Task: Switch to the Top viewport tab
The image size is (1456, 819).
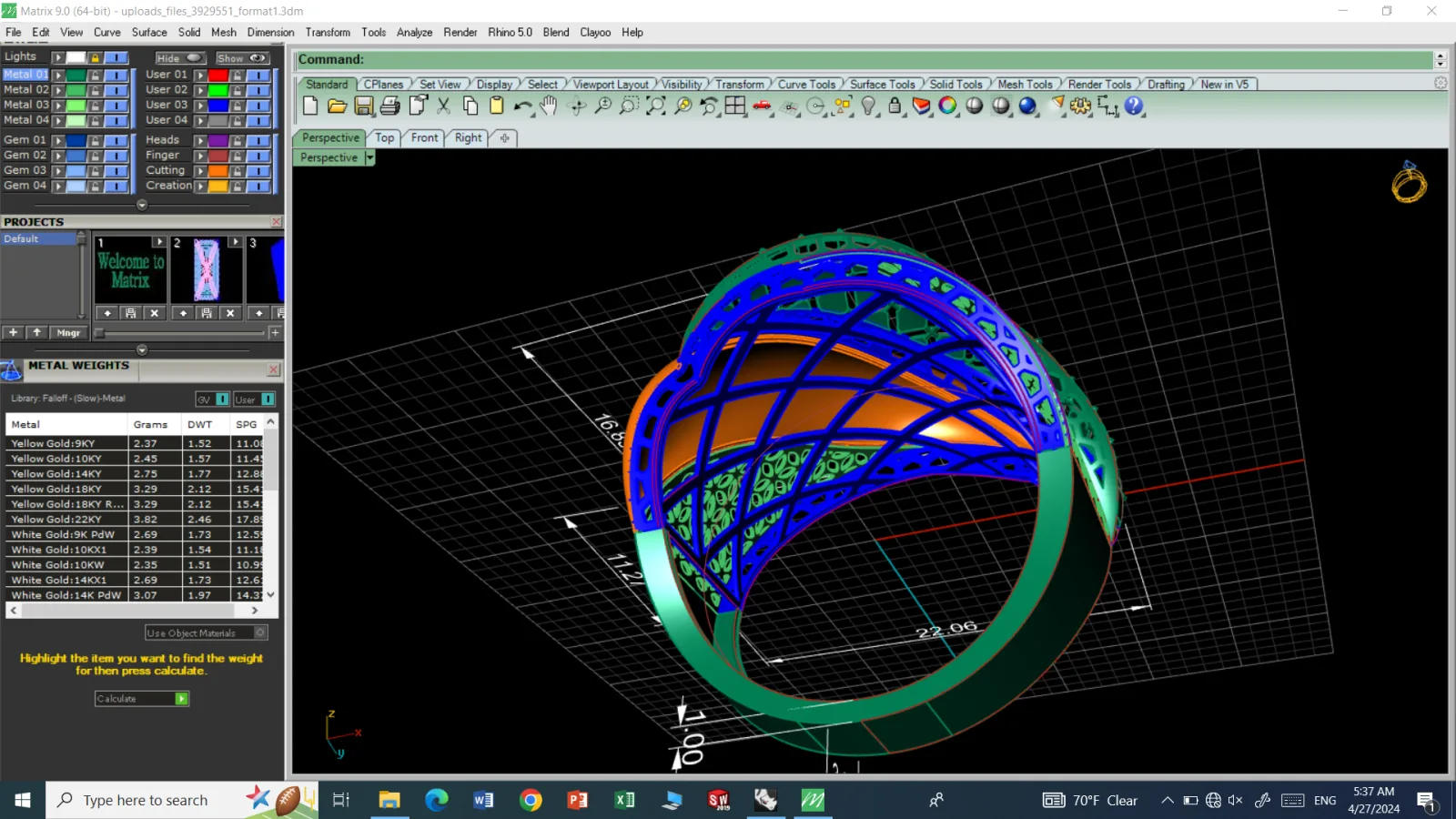Action: 385,137
